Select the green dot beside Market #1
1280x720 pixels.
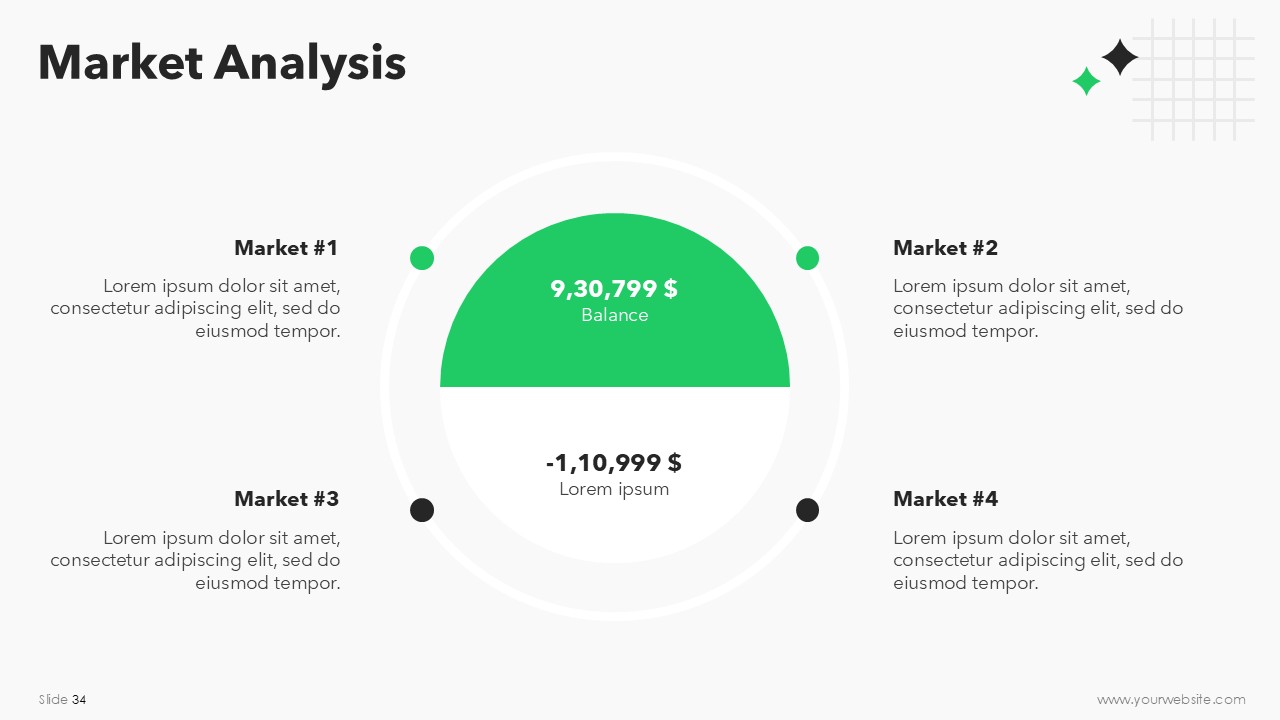tap(422, 258)
